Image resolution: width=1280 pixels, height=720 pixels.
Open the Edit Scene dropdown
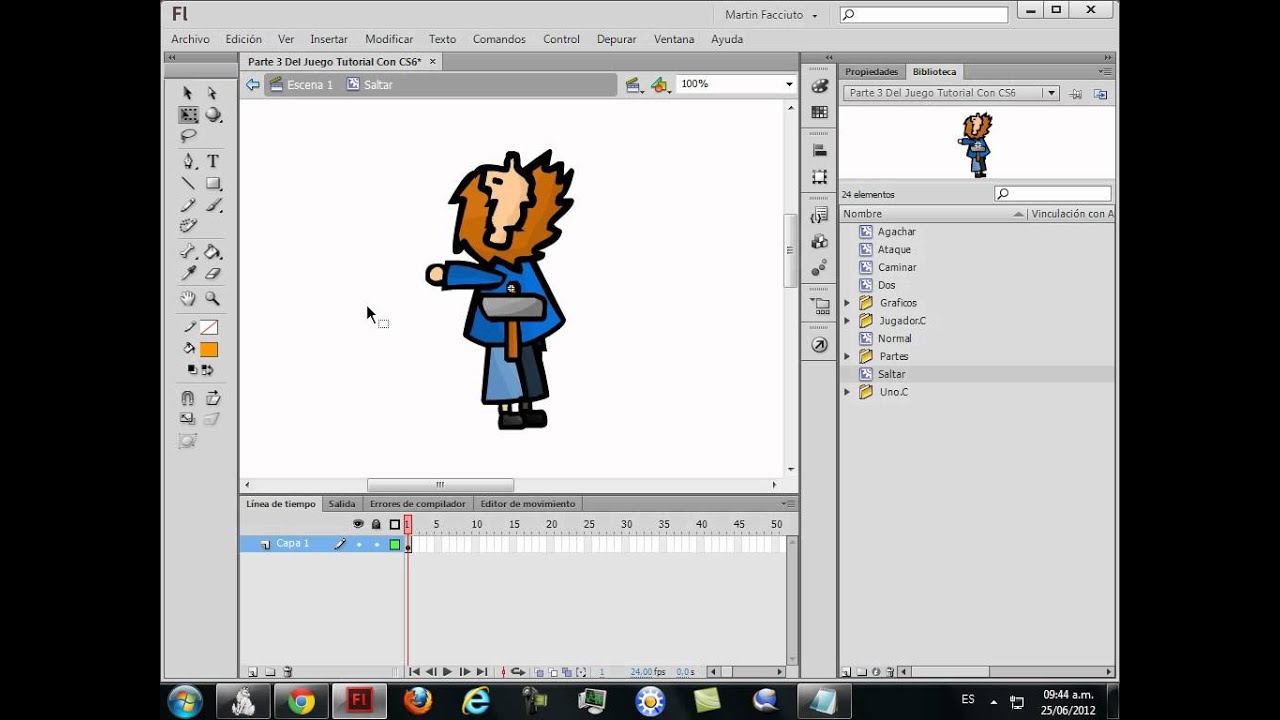click(x=633, y=85)
